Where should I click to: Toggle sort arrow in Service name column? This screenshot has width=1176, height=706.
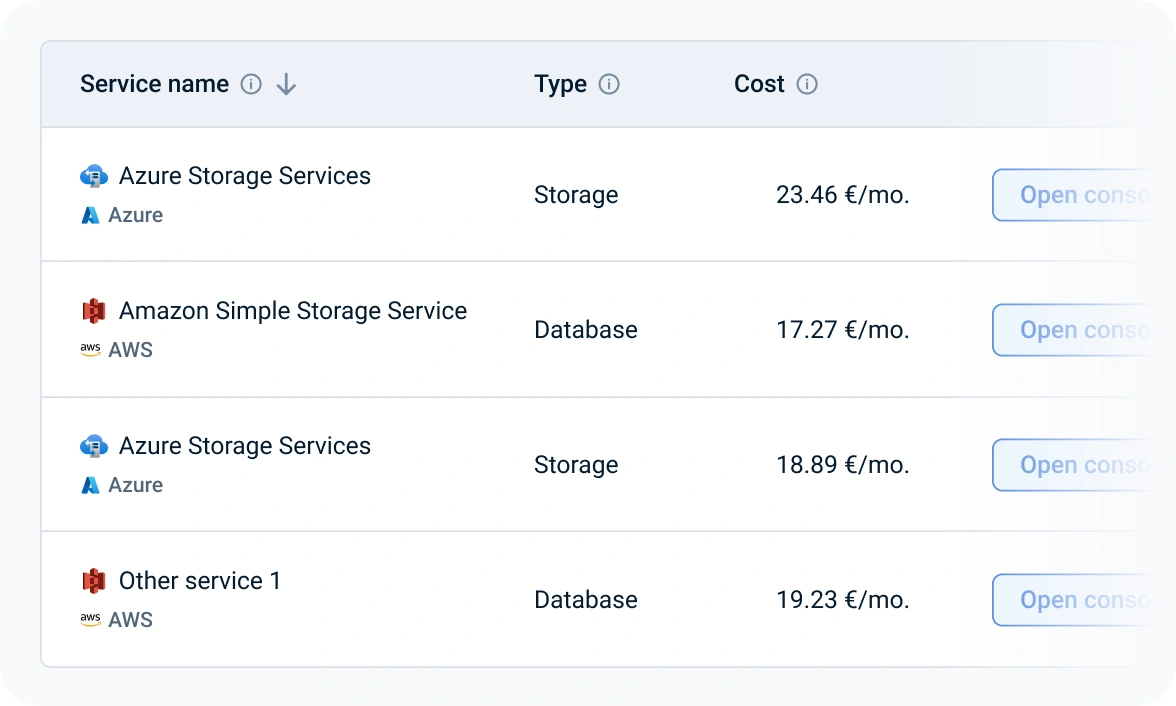pyautogui.click(x=286, y=85)
